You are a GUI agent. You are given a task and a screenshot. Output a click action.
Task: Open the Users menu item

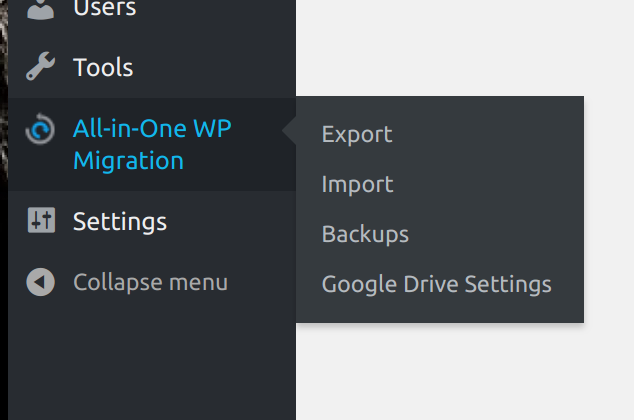104,9
